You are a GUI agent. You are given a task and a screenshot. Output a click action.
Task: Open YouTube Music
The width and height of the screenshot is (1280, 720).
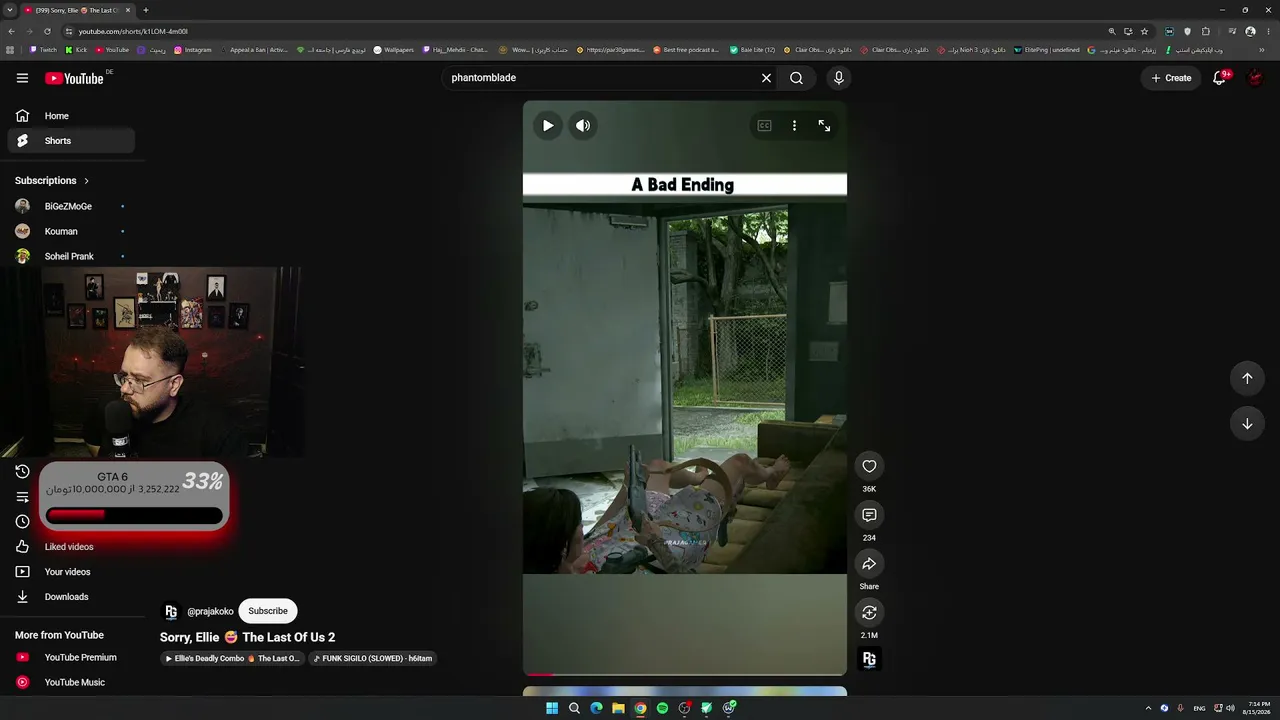pyautogui.click(x=71, y=683)
